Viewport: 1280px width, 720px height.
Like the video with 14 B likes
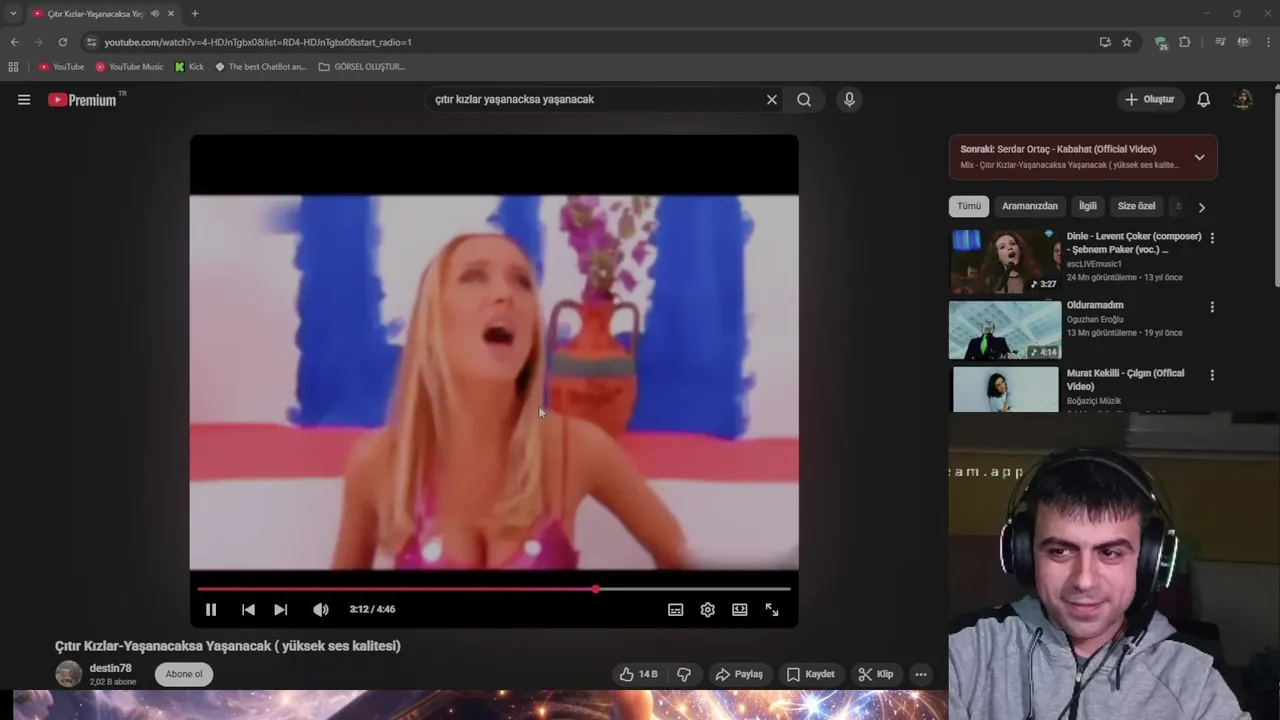638,674
